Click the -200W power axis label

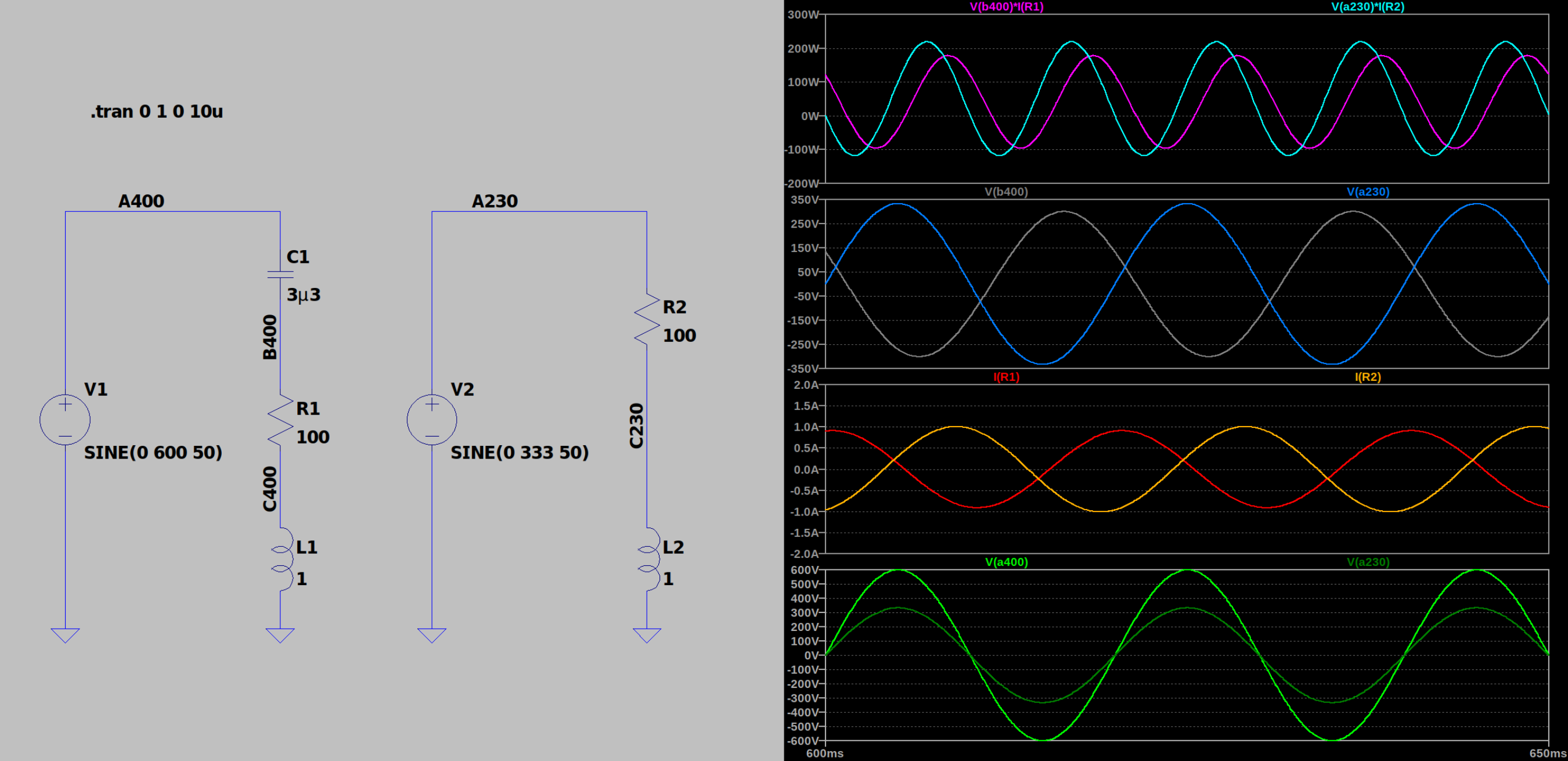pos(802,183)
